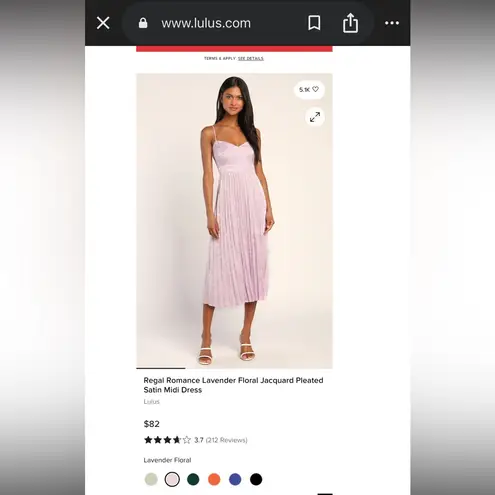Pick the black color swatch
Image resolution: width=495 pixels, height=495 pixels.
pyautogui.click(x=256, y=479)
